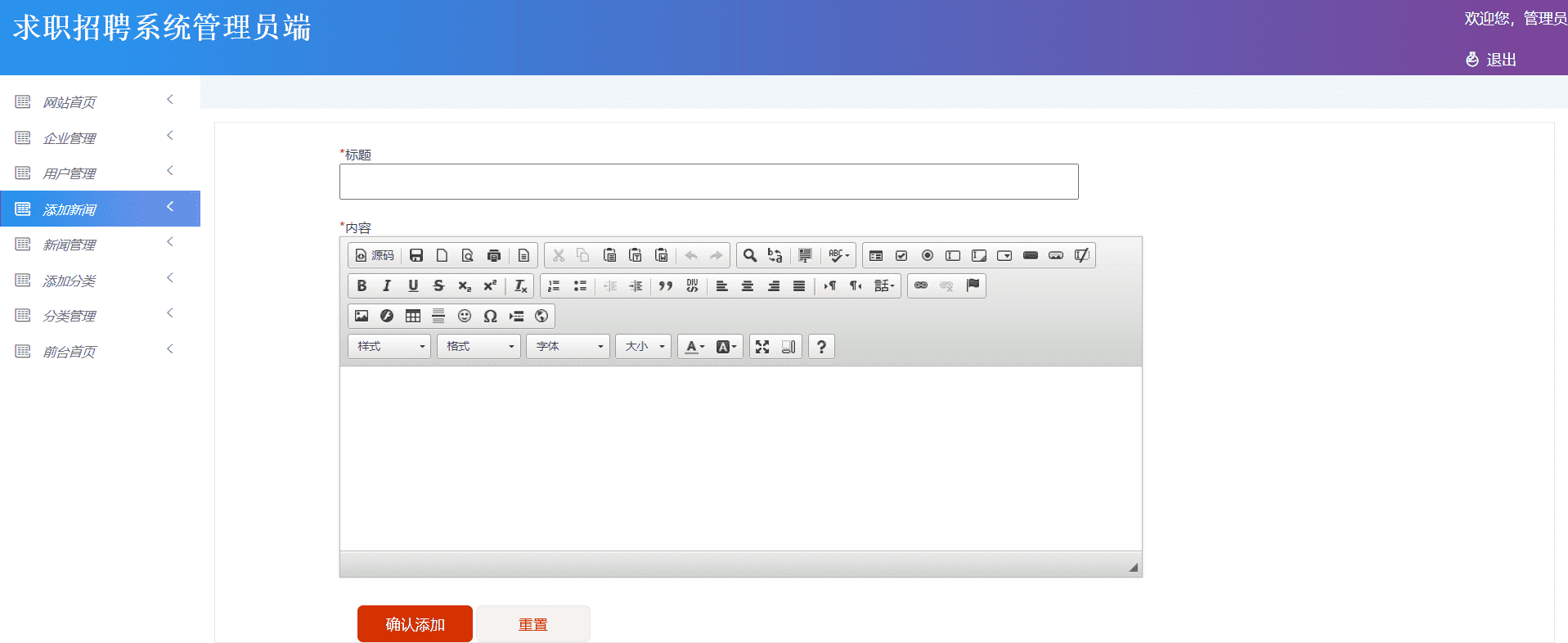Insert a hidden field form element
The image size is (1568, 643).
click(1082, 255)
